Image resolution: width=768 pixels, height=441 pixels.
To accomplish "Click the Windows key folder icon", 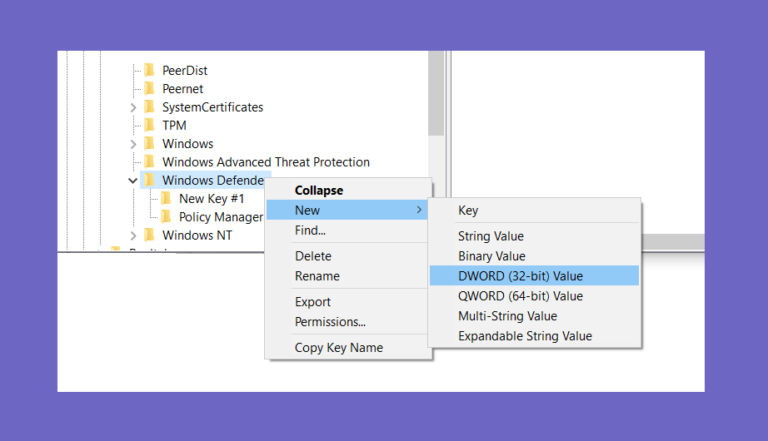I will 149,144.
